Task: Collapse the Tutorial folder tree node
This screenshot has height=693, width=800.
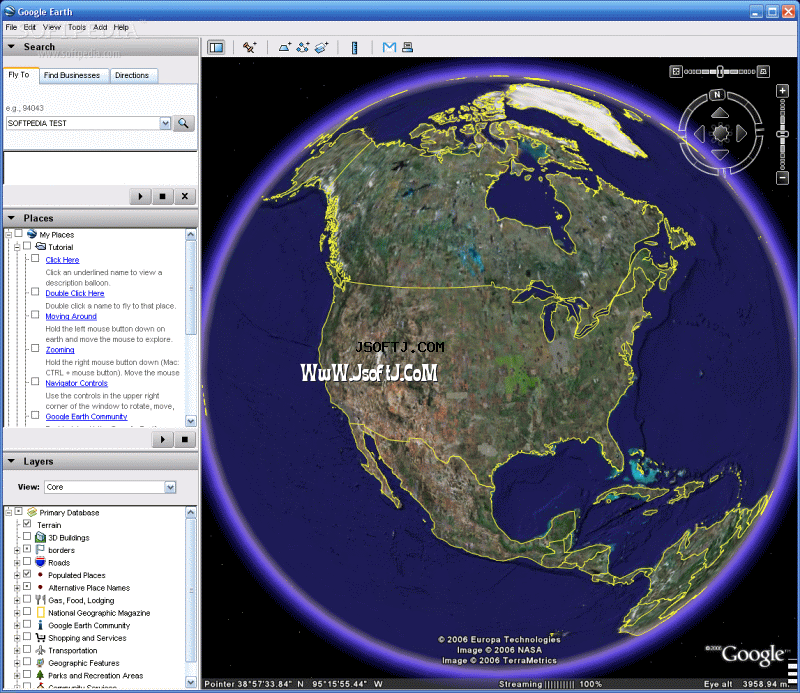Action: click(17, 247)
